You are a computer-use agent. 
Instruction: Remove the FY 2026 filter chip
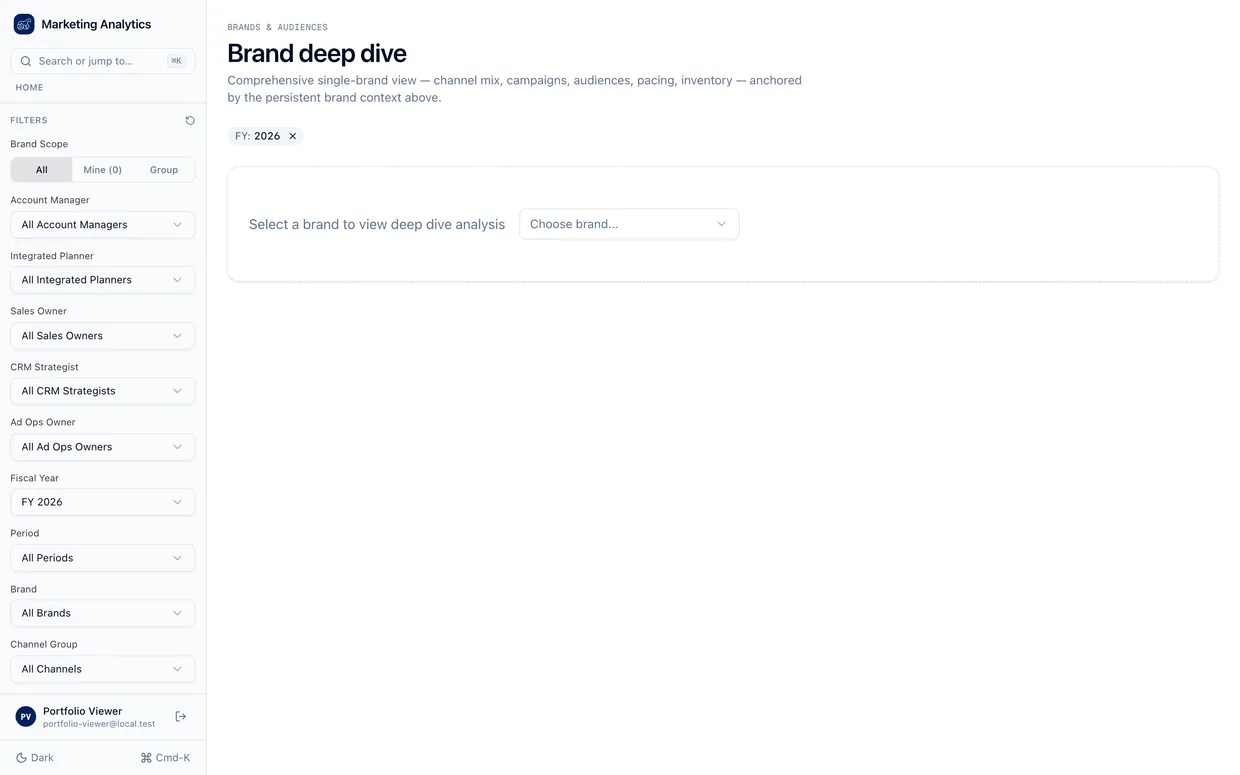pos(293,136)
